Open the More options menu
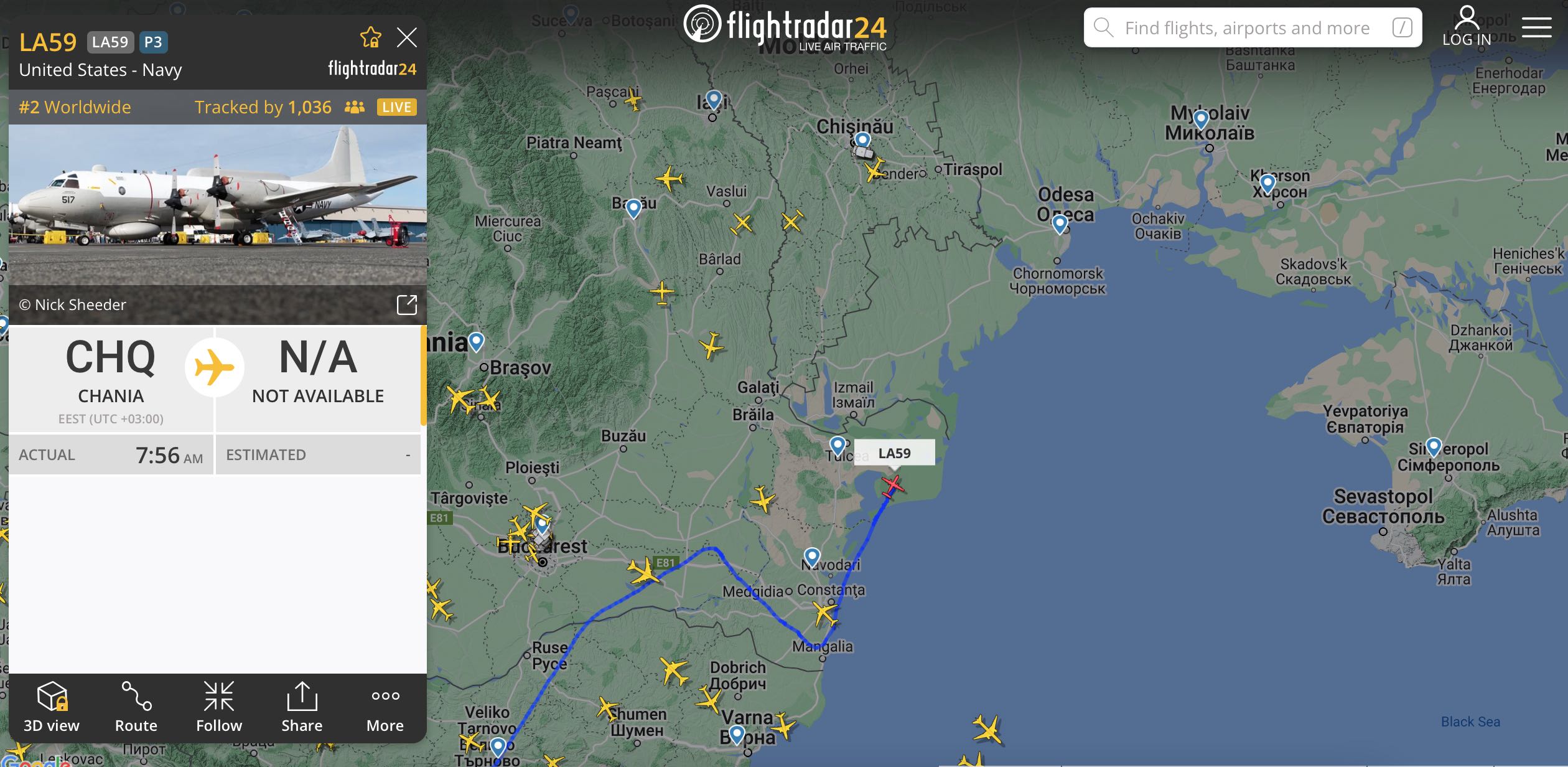 click(x=385, y=707)
